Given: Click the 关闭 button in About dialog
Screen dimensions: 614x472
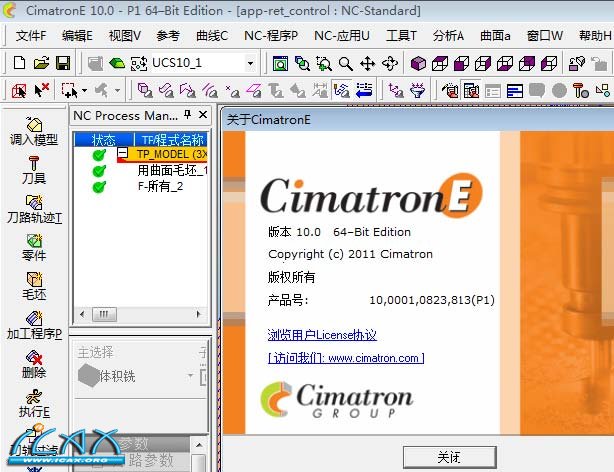Looking at the screenshot, I should click(x=448, y=457).
